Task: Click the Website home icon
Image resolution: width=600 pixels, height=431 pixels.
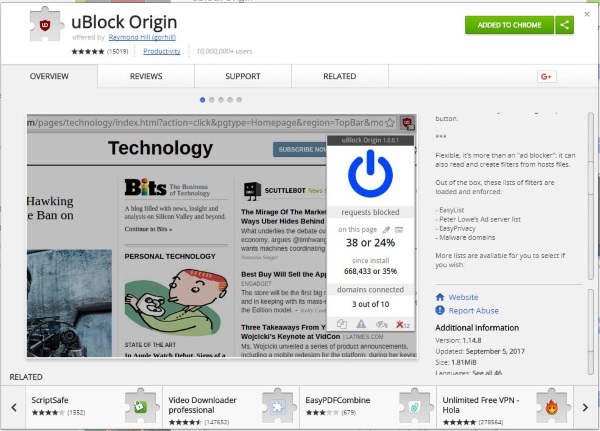Action: coord(441,297)
